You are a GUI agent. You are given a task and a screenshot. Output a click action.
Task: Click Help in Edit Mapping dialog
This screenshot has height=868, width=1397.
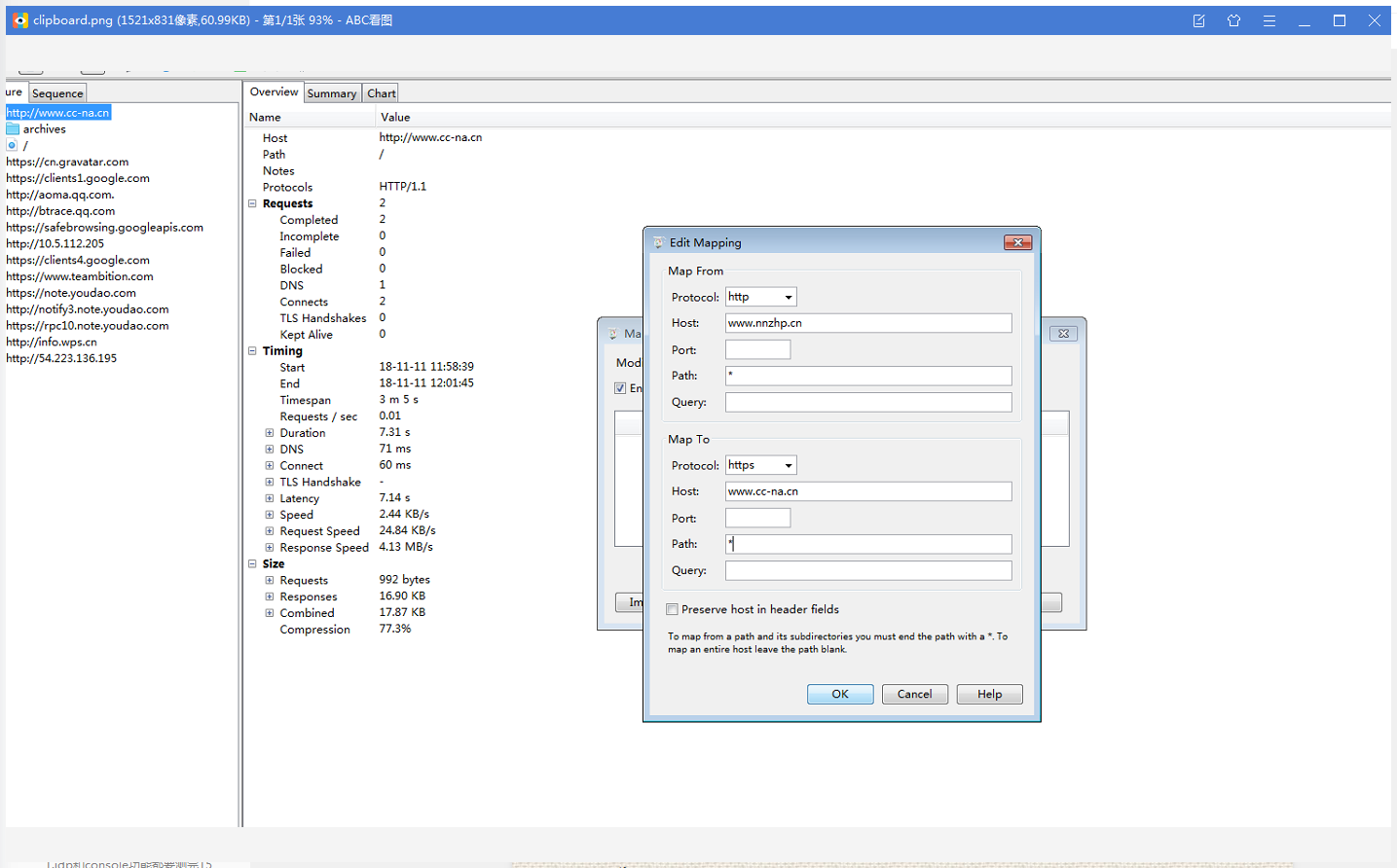tap(989, 694)
